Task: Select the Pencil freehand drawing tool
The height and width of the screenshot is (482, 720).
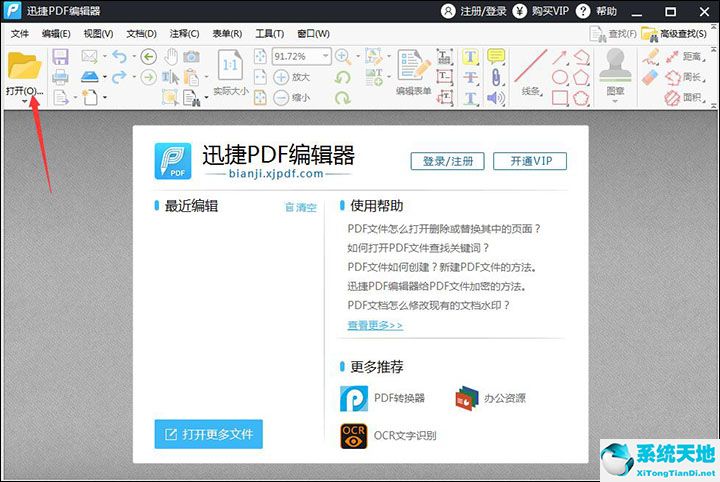Action: click(650, 57)
